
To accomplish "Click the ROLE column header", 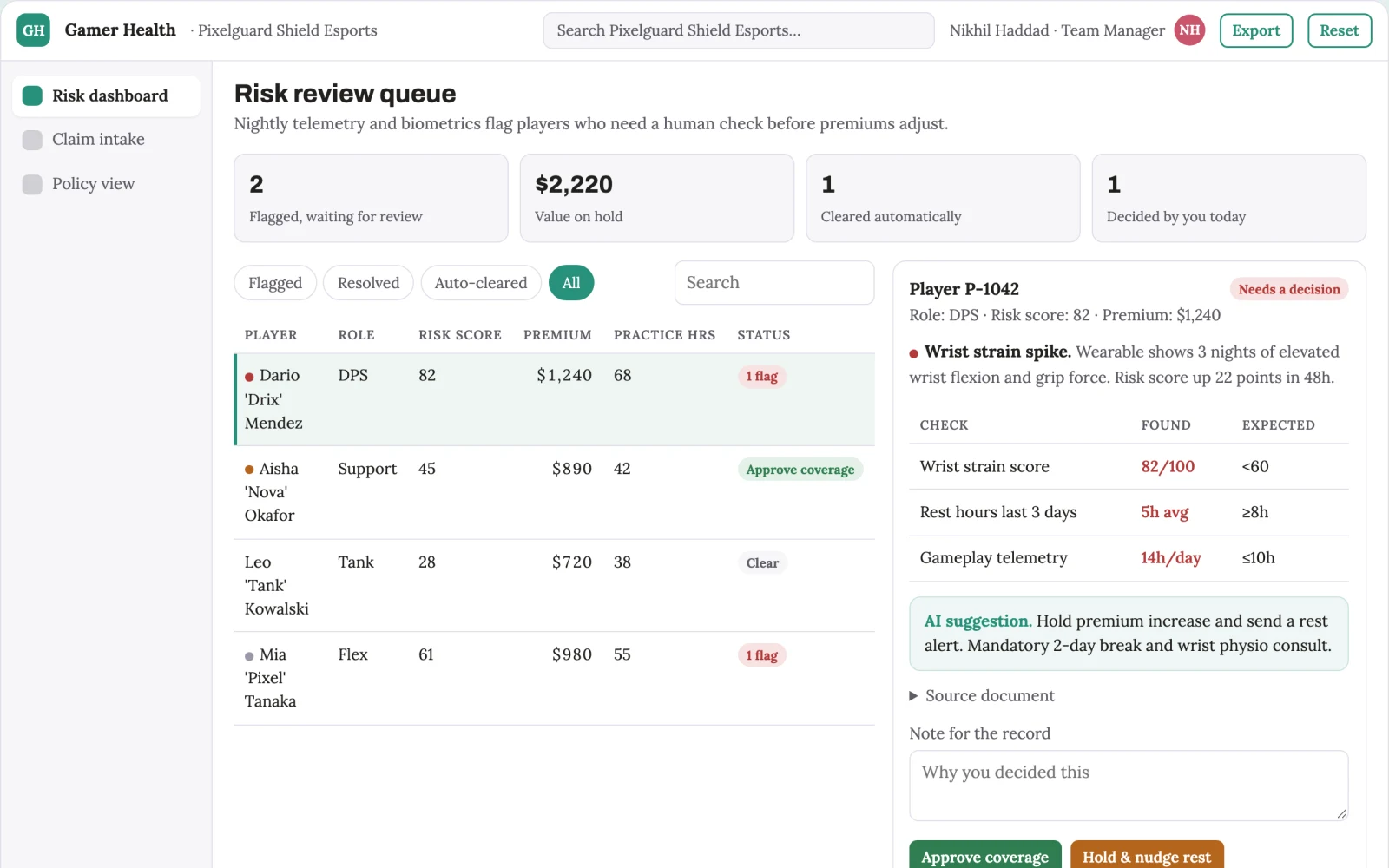I will click(x=357, y=335).
